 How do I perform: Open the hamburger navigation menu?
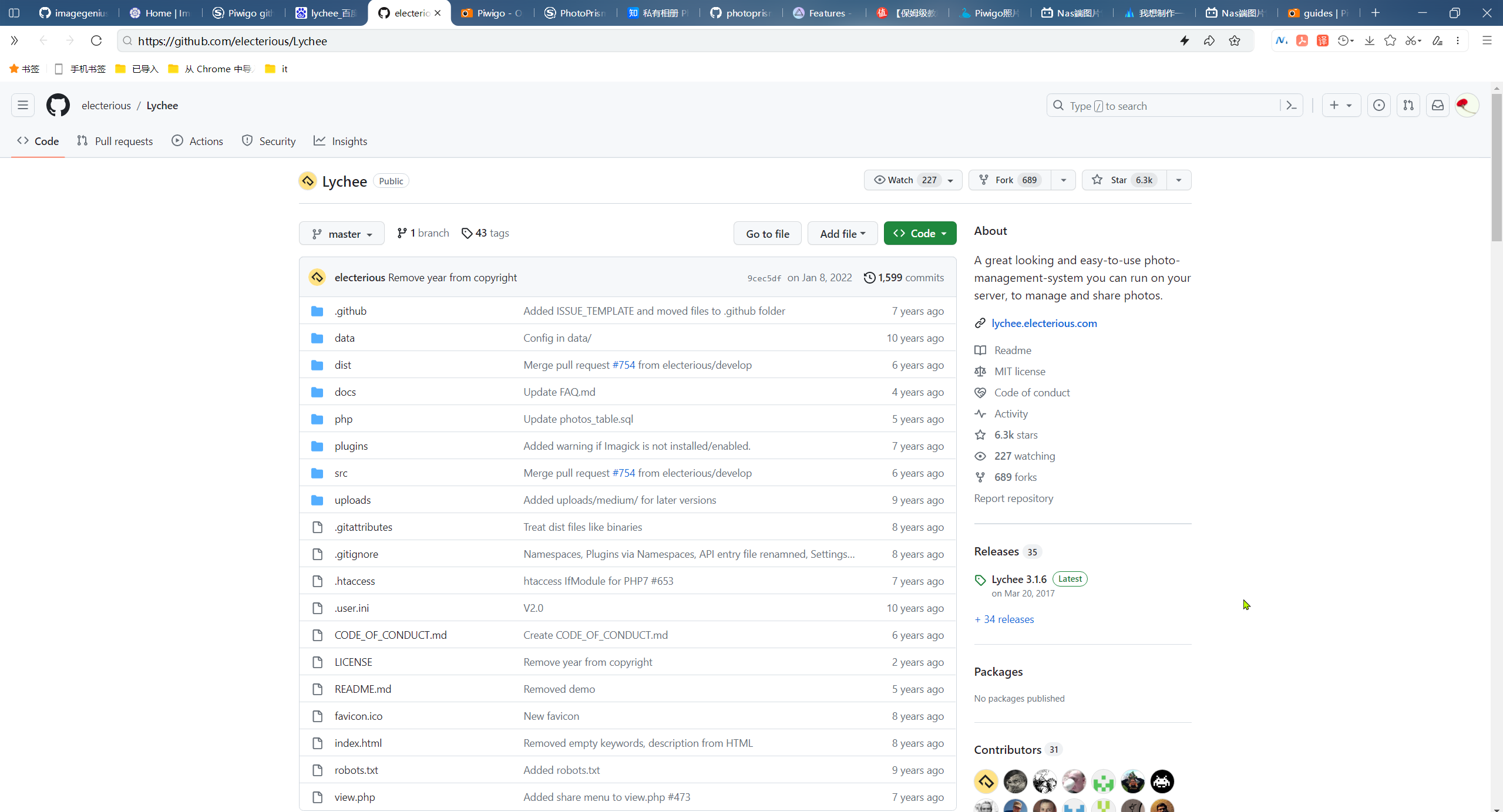[23, 106]
